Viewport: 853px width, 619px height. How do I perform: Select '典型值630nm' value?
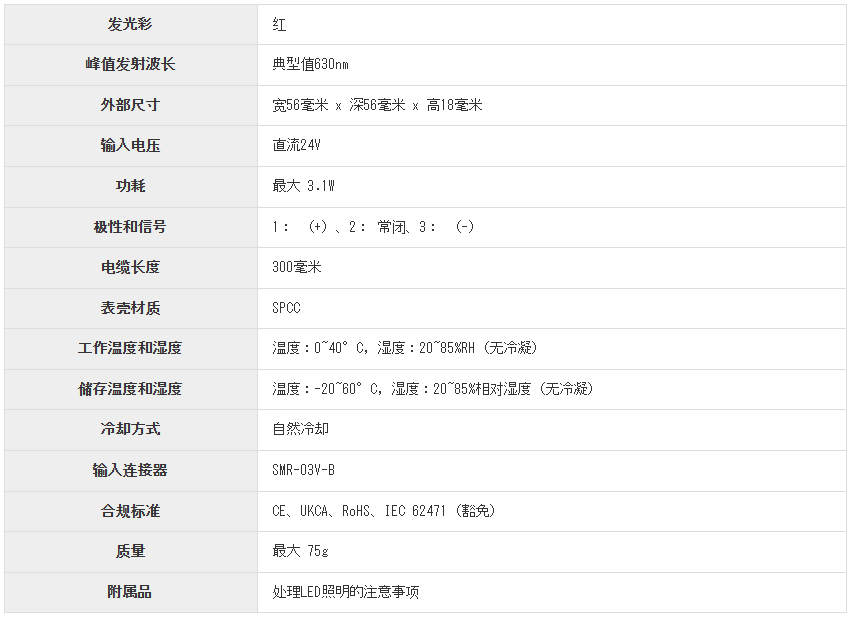point(310,64)
